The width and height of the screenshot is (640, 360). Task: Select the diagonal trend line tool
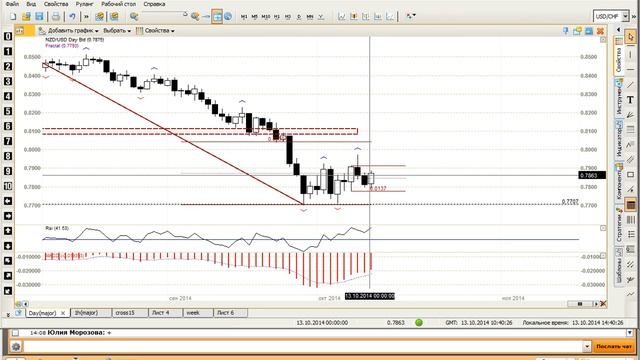pyautogui.click(x=630, y=84)
